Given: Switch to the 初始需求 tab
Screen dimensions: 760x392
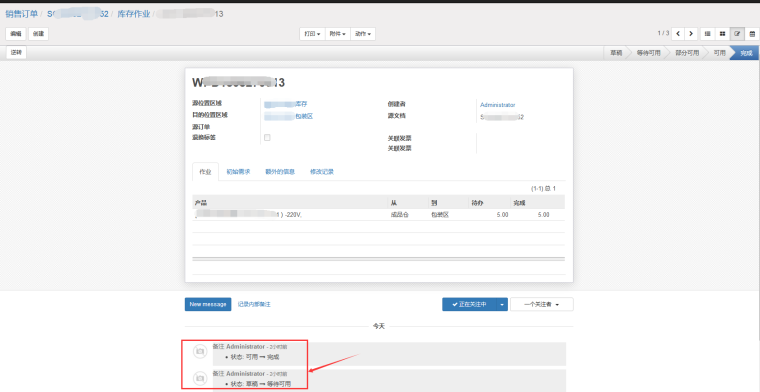Looking at the screenshot, I should (x=238, y=172).
